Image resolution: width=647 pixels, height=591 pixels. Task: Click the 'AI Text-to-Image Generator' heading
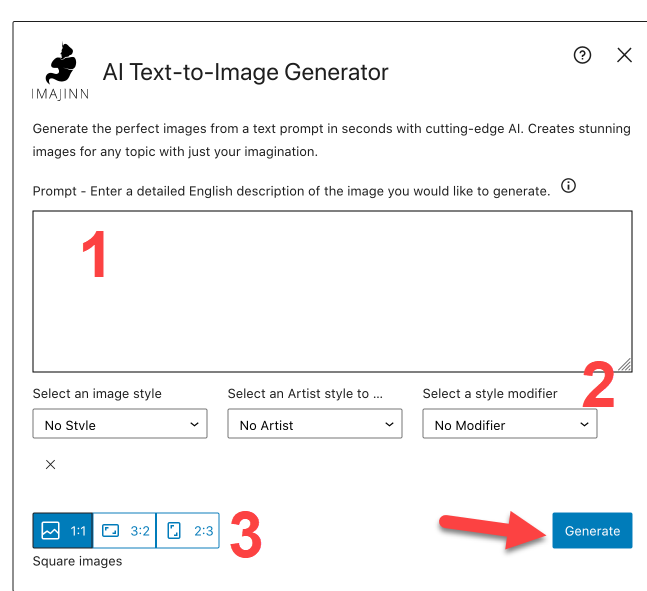coord(246,72)
